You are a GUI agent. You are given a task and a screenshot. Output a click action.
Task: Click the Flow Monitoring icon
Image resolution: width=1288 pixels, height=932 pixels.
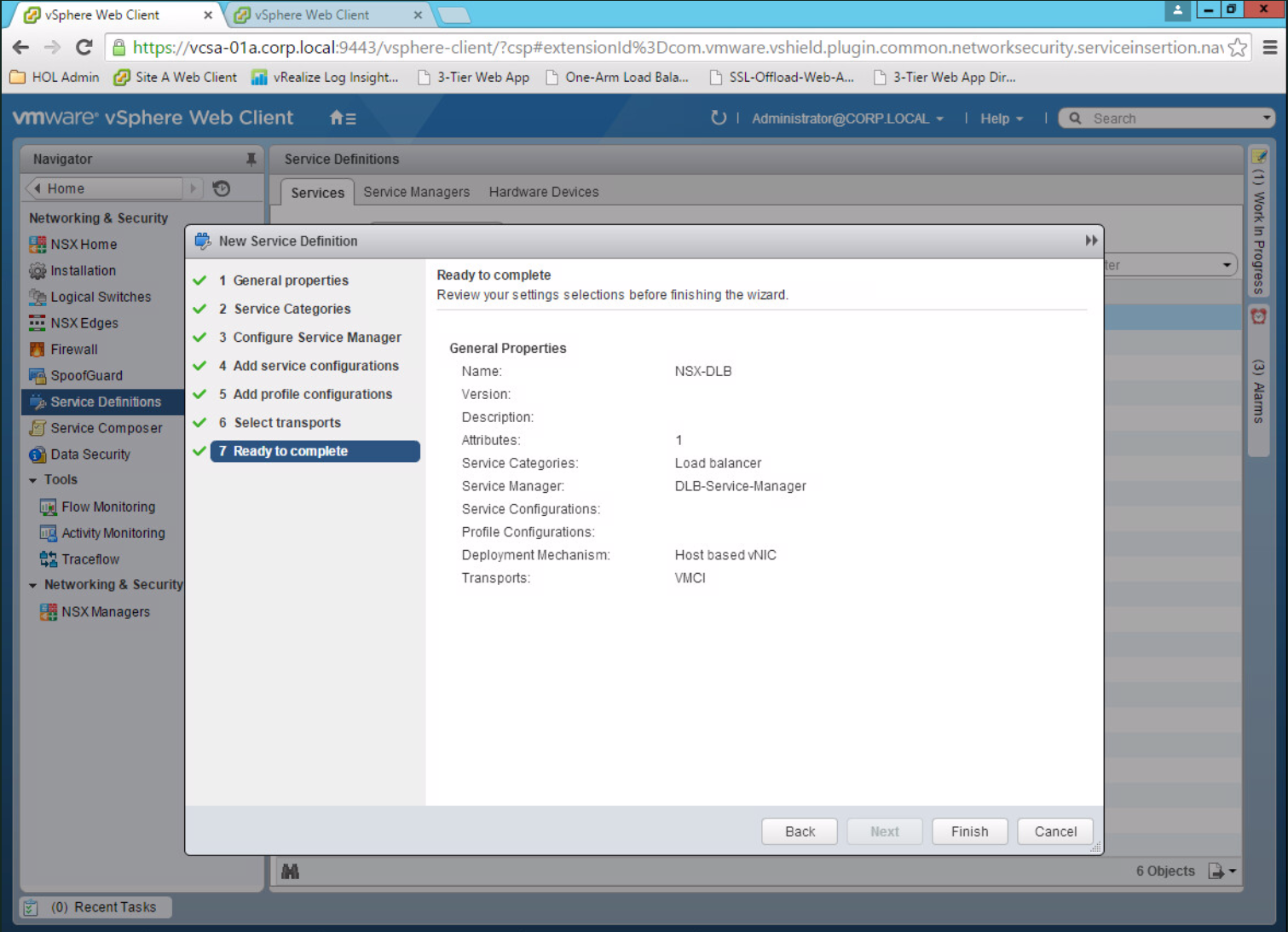click(49, 507)
